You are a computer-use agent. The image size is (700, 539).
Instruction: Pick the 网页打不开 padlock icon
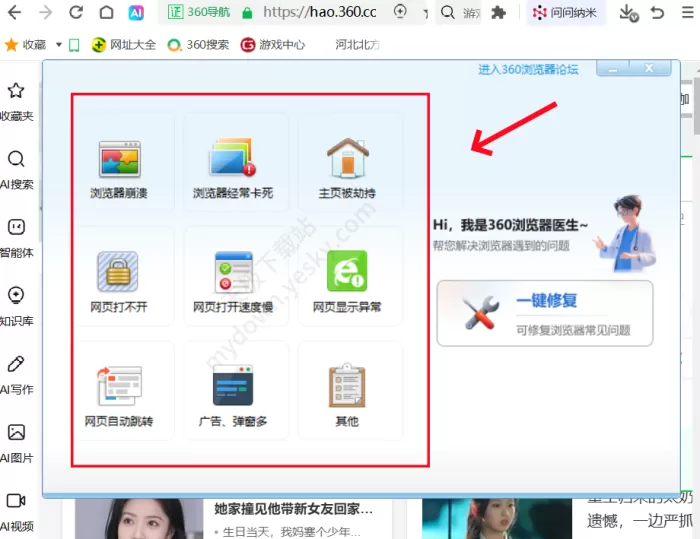[118, 272]
